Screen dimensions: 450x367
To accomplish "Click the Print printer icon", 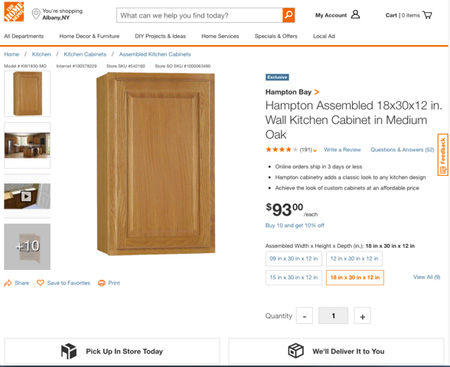I will tap(102, 283).
